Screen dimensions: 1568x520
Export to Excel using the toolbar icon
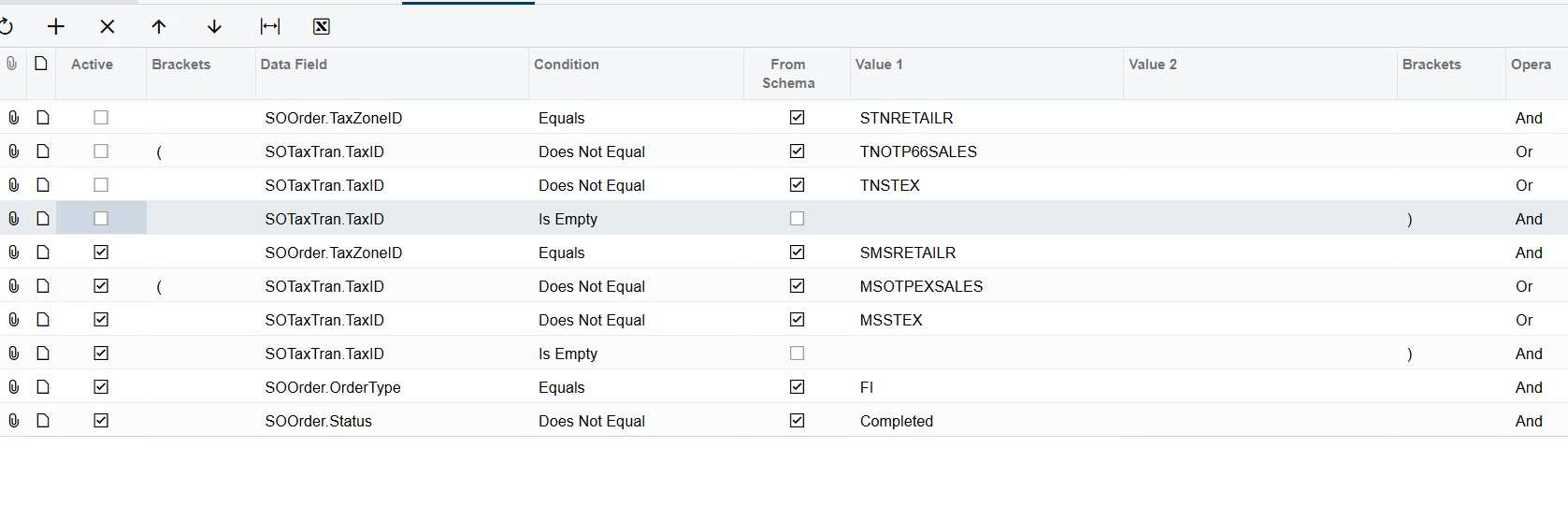(322, 26)
